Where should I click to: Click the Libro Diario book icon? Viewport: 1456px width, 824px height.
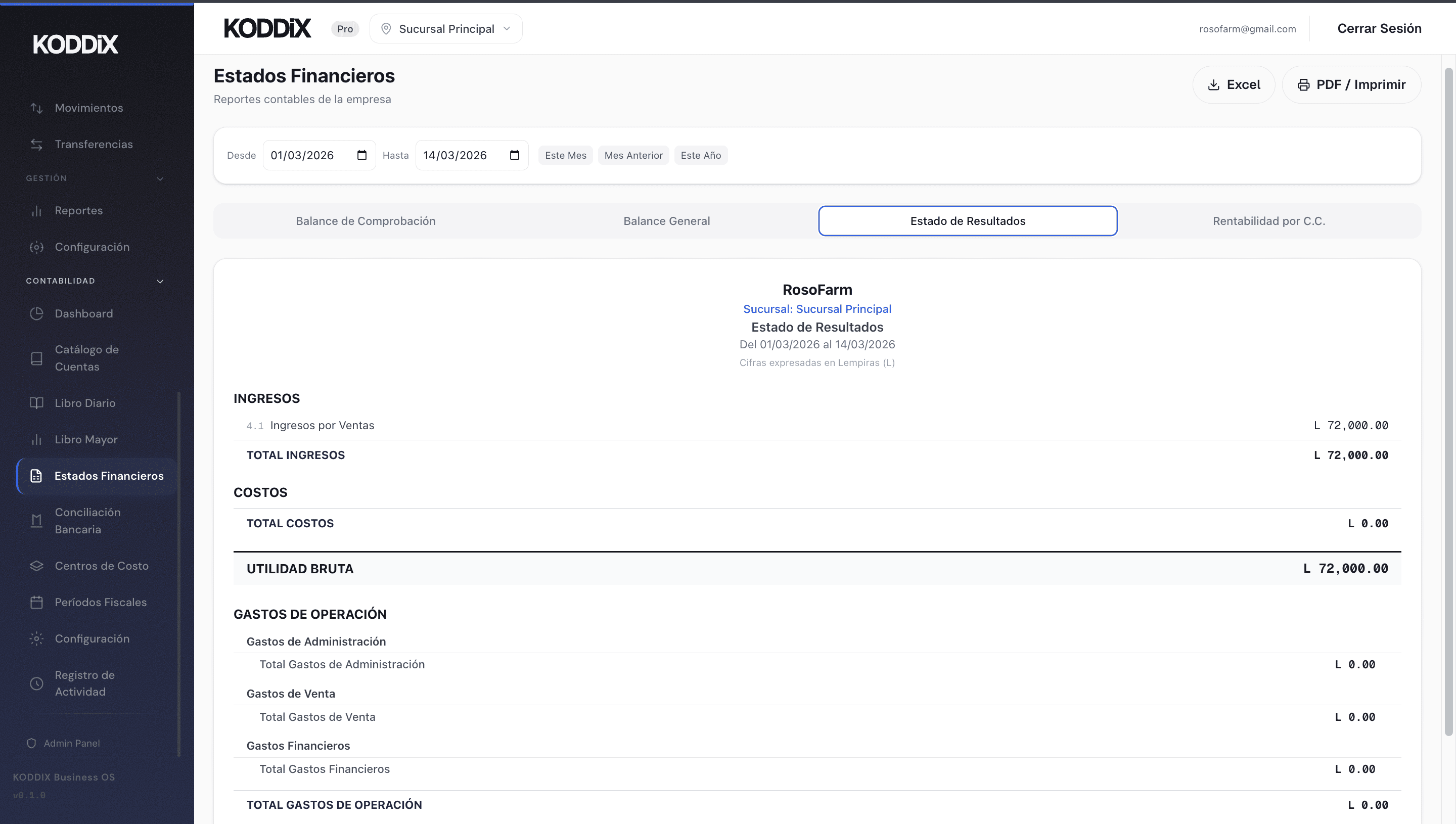click(x=37, y=403)
